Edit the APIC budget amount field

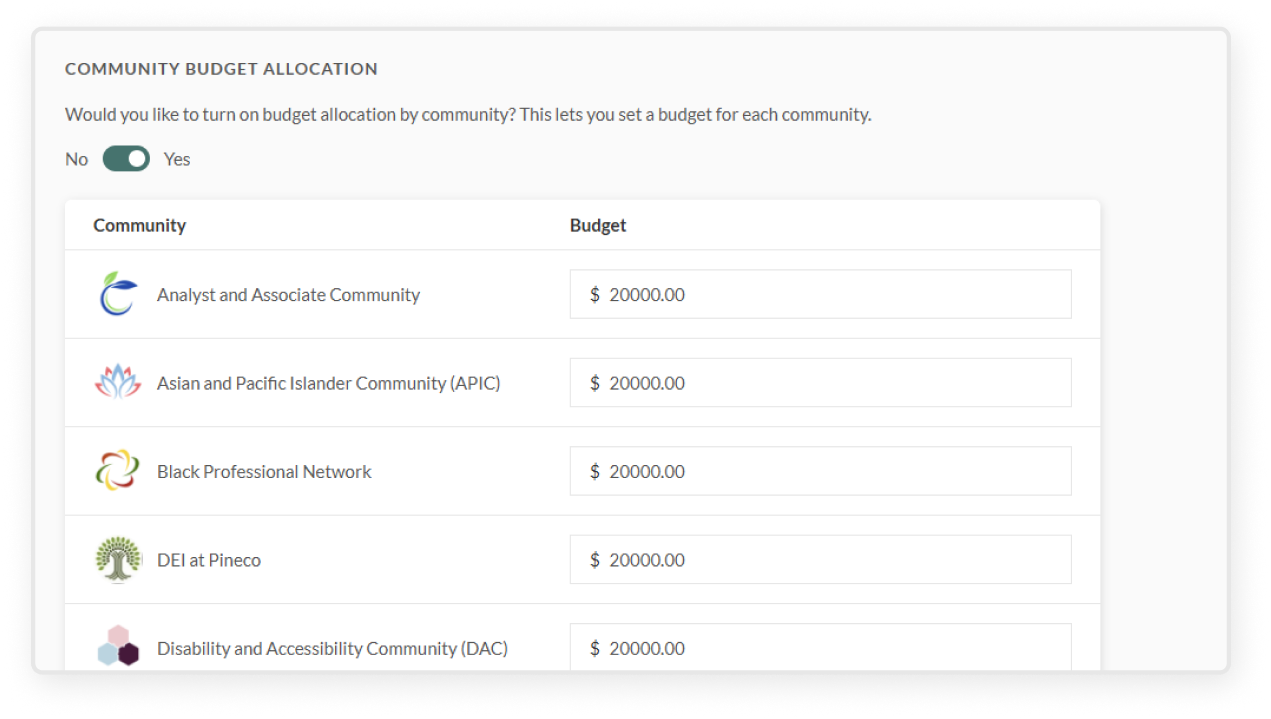pos(820,383)
